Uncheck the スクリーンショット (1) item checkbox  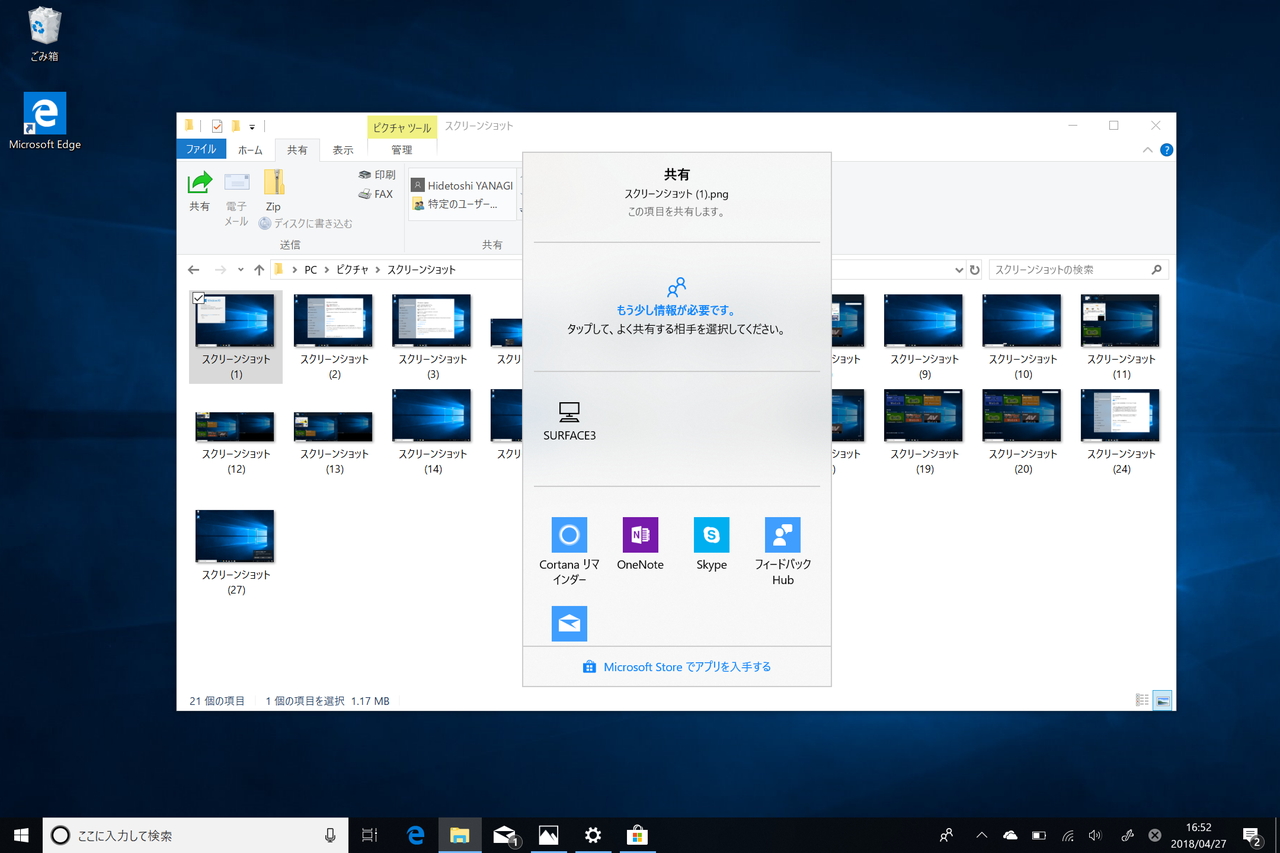(198, 299)
